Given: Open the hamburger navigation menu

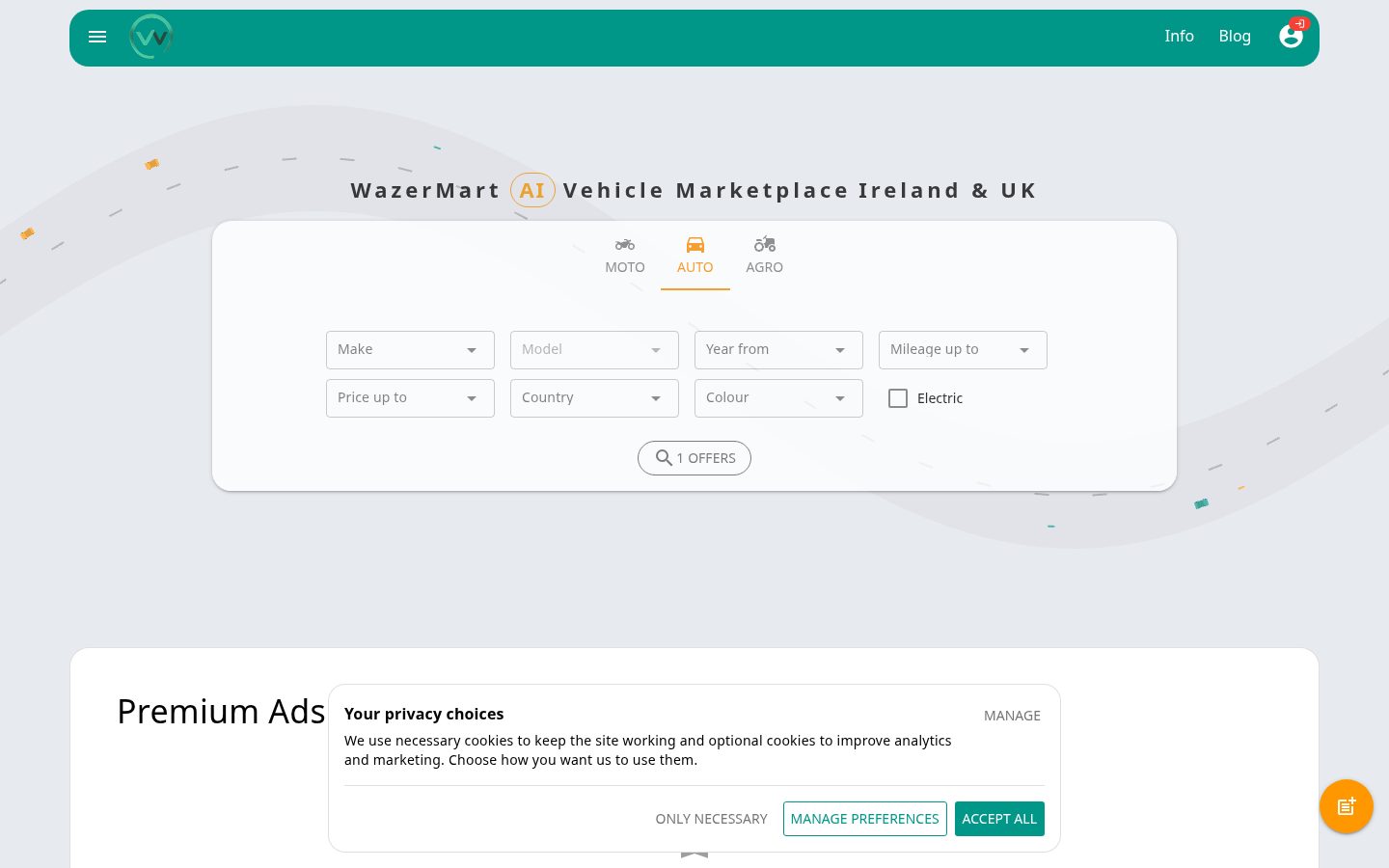Looking at the screenshot, I should pos(97,37).
